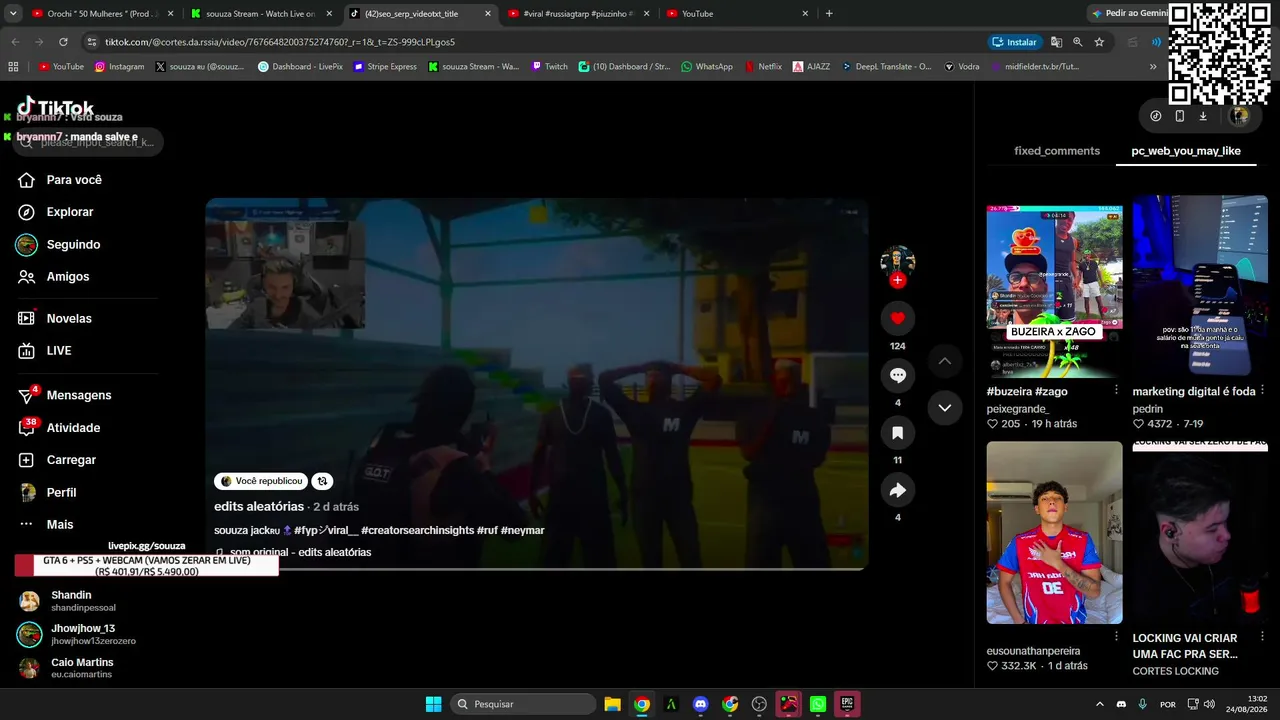The image size is (1280, 720).
Task: Click the TikTok logo
Action: point(56,107)
